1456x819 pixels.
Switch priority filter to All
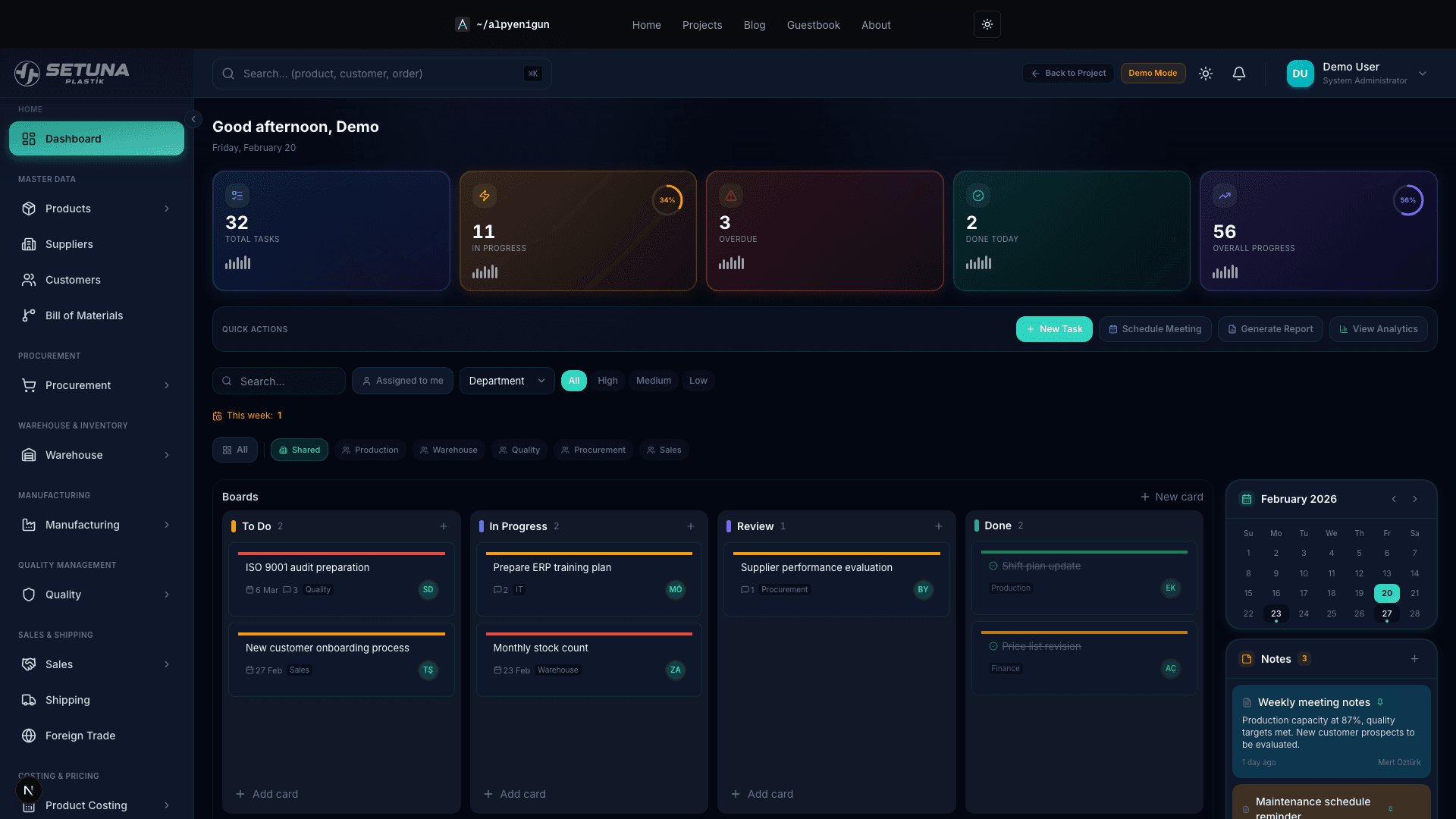[574, 381]
